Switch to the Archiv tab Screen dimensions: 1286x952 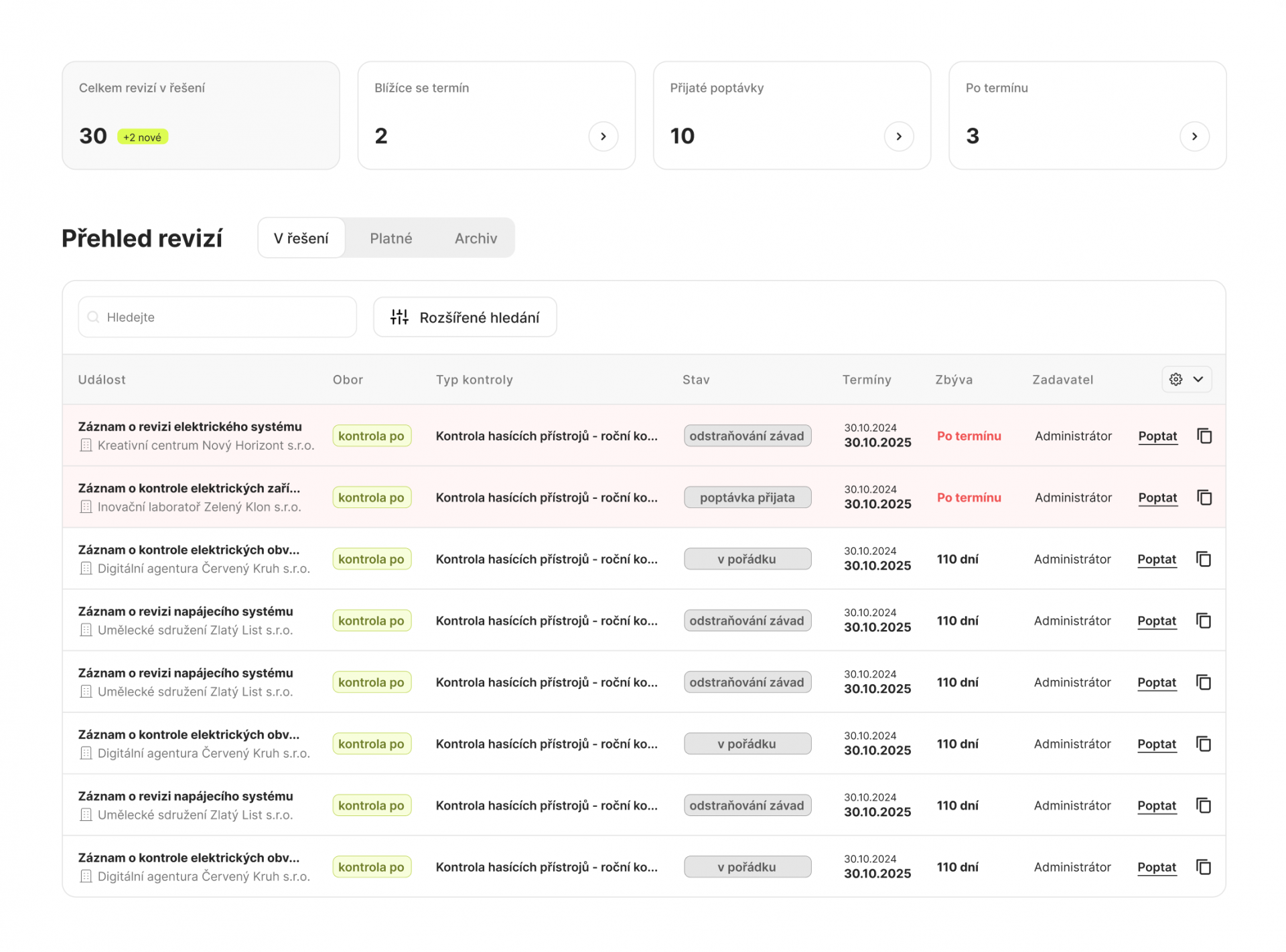(476, 238)
